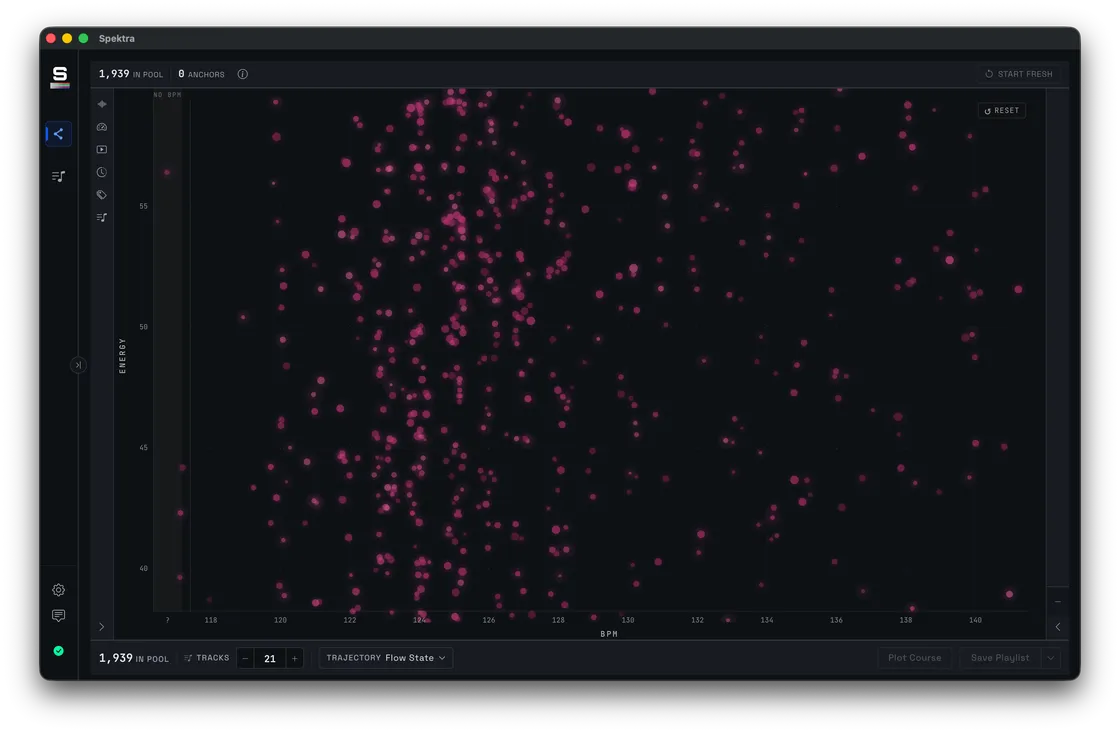This screenshot has width=1120, height=733.
Task: Click the 0 Anchors counter
Action: coord(201,74)
